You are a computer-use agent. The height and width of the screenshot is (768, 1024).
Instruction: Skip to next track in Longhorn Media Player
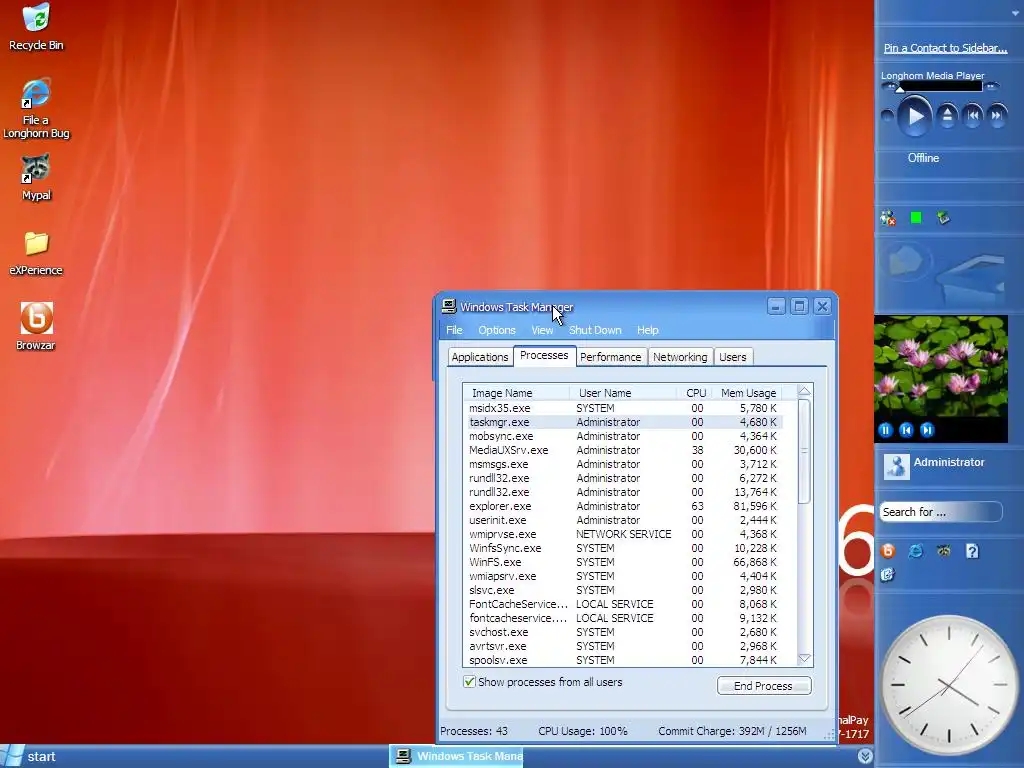pyautogui.click(x=997, y=116)
